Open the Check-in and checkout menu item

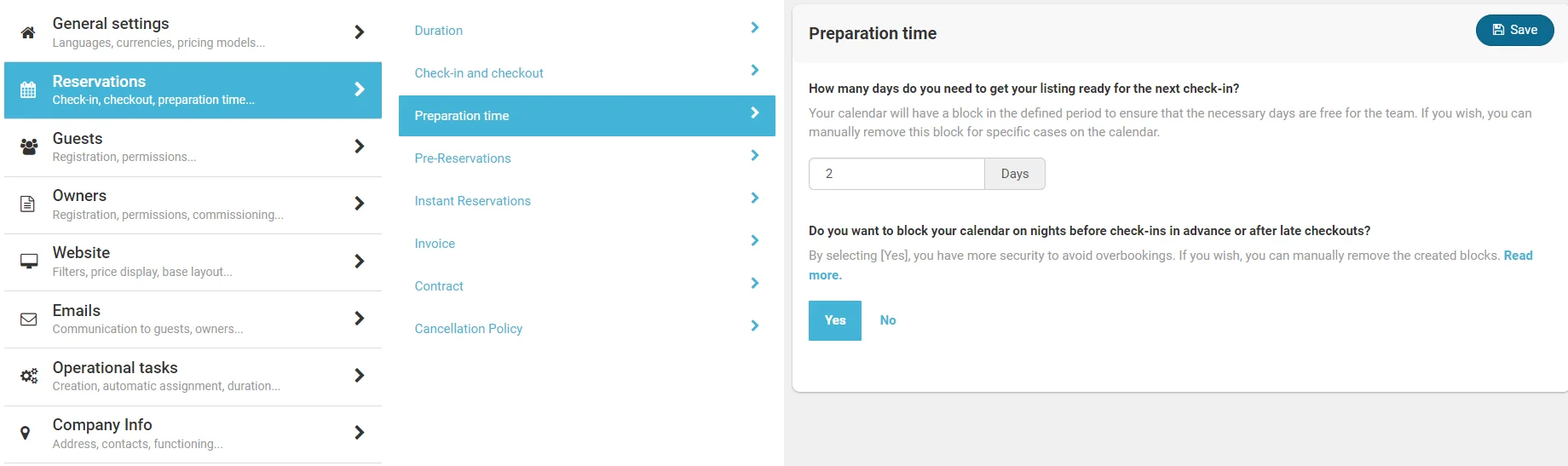[x=478, y=73]
